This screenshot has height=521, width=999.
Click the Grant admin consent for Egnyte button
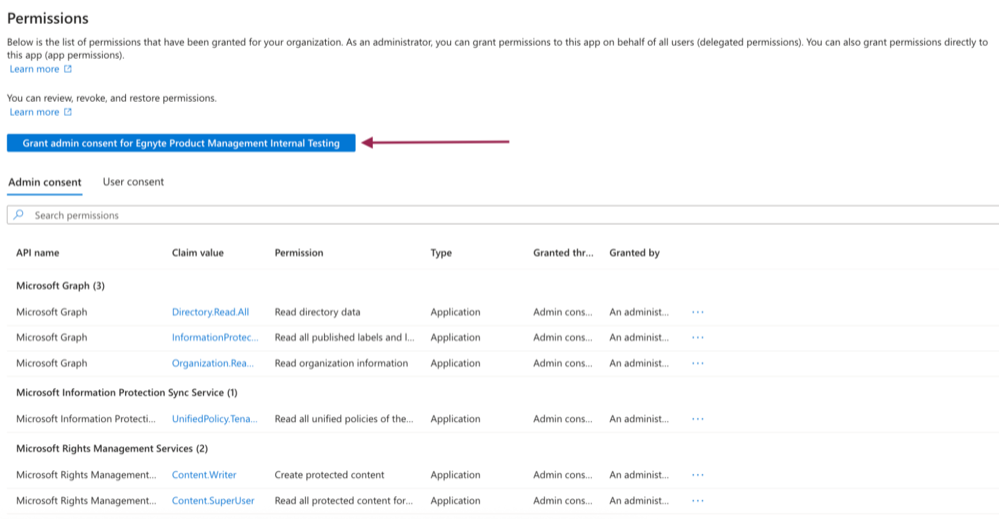[181, 143]
